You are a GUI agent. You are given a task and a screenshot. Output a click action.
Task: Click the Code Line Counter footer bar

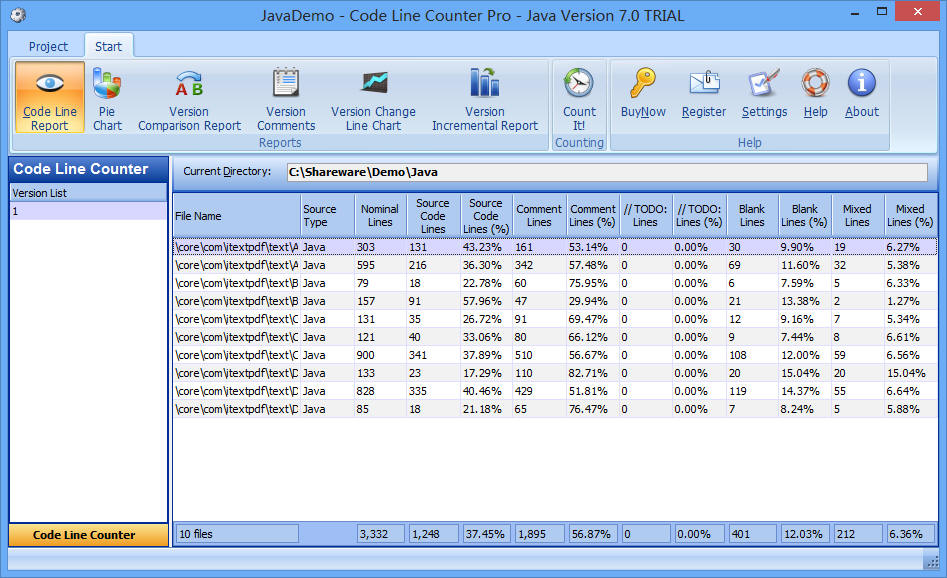87,535
